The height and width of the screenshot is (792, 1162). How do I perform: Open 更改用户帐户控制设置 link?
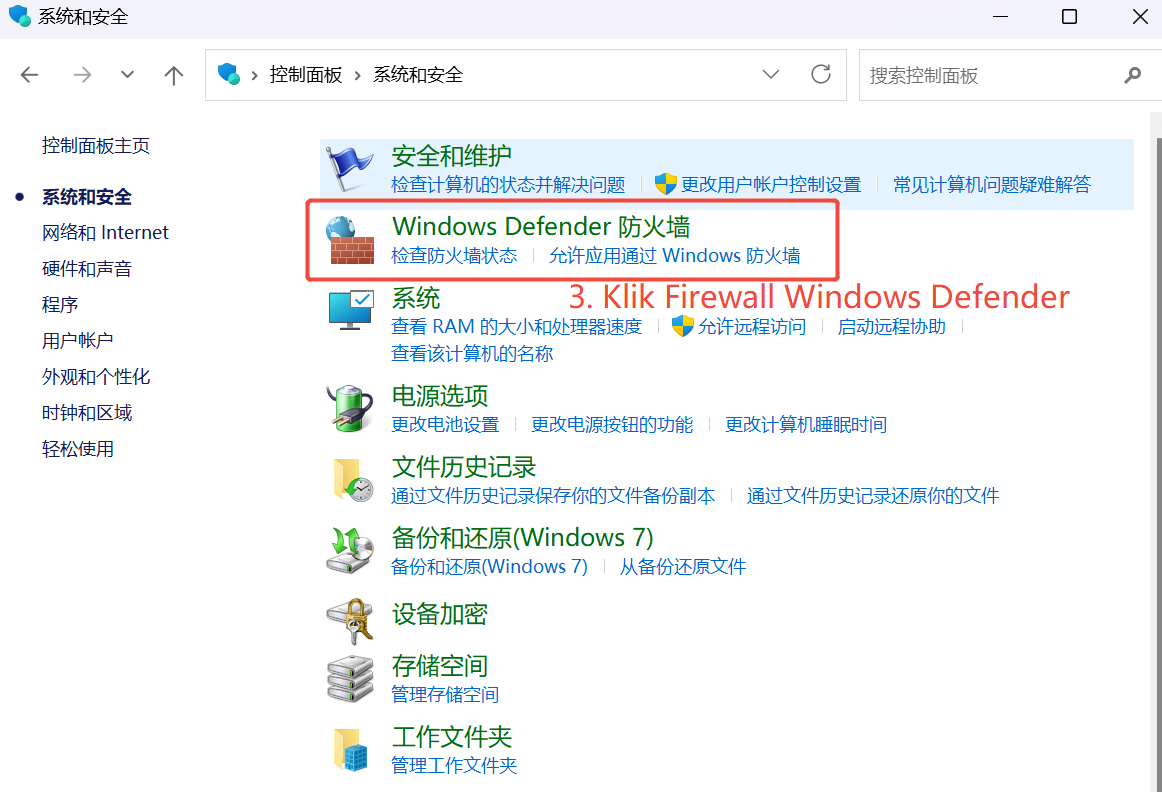[x=771, y=184]
